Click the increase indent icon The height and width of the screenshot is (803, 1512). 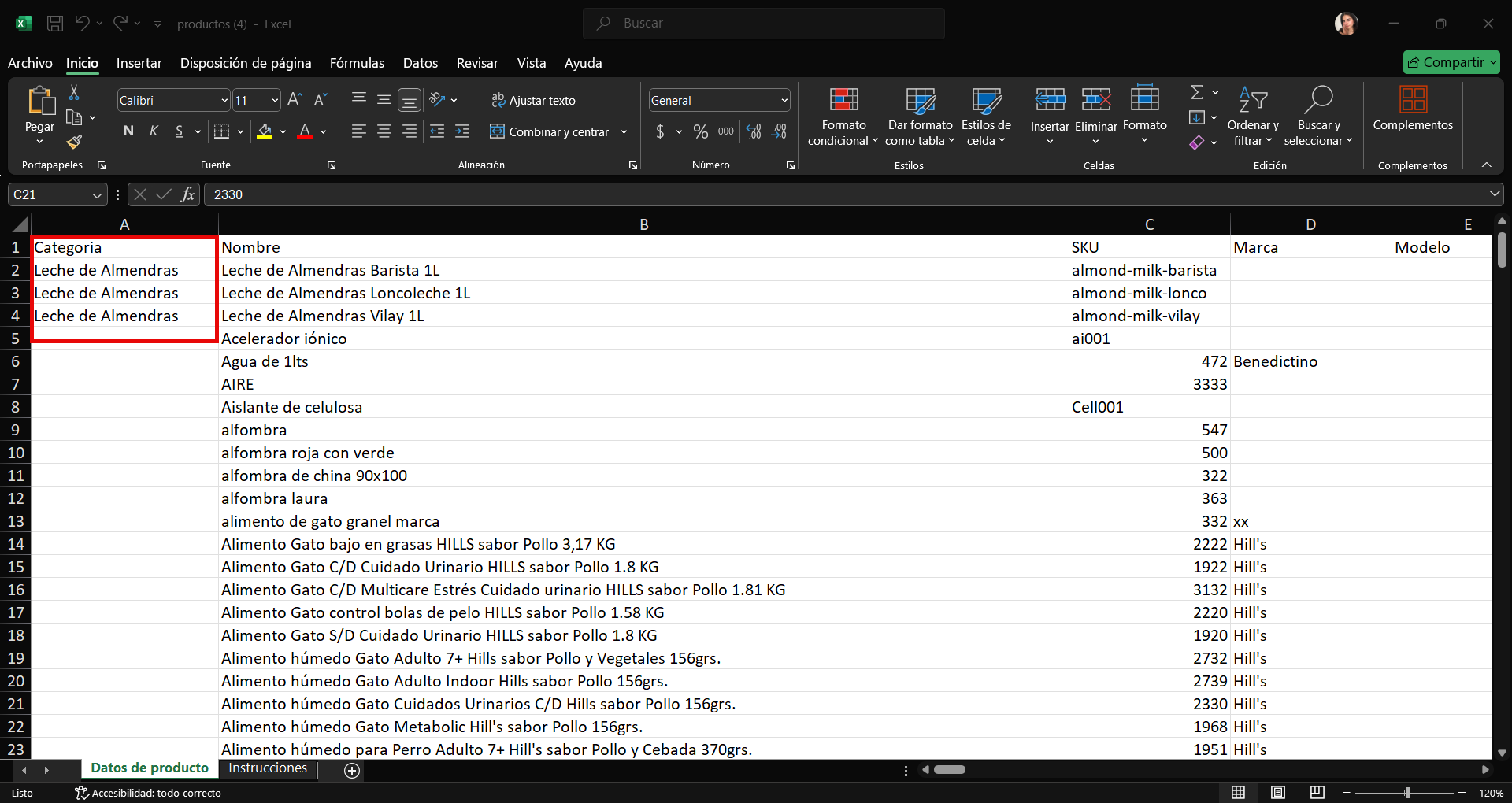click(462, 131)
